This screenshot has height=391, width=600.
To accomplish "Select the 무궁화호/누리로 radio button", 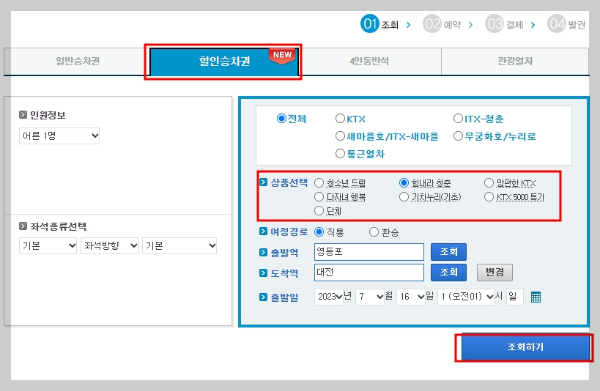I will pyautogui.click(x=458, y=136).
